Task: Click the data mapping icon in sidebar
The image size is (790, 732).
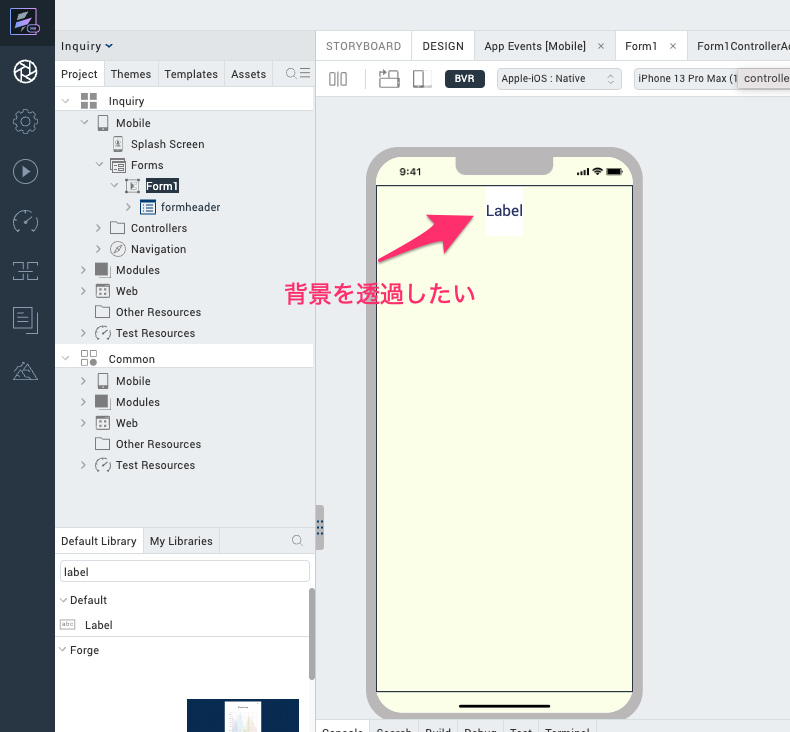Action: pos(25,271)
